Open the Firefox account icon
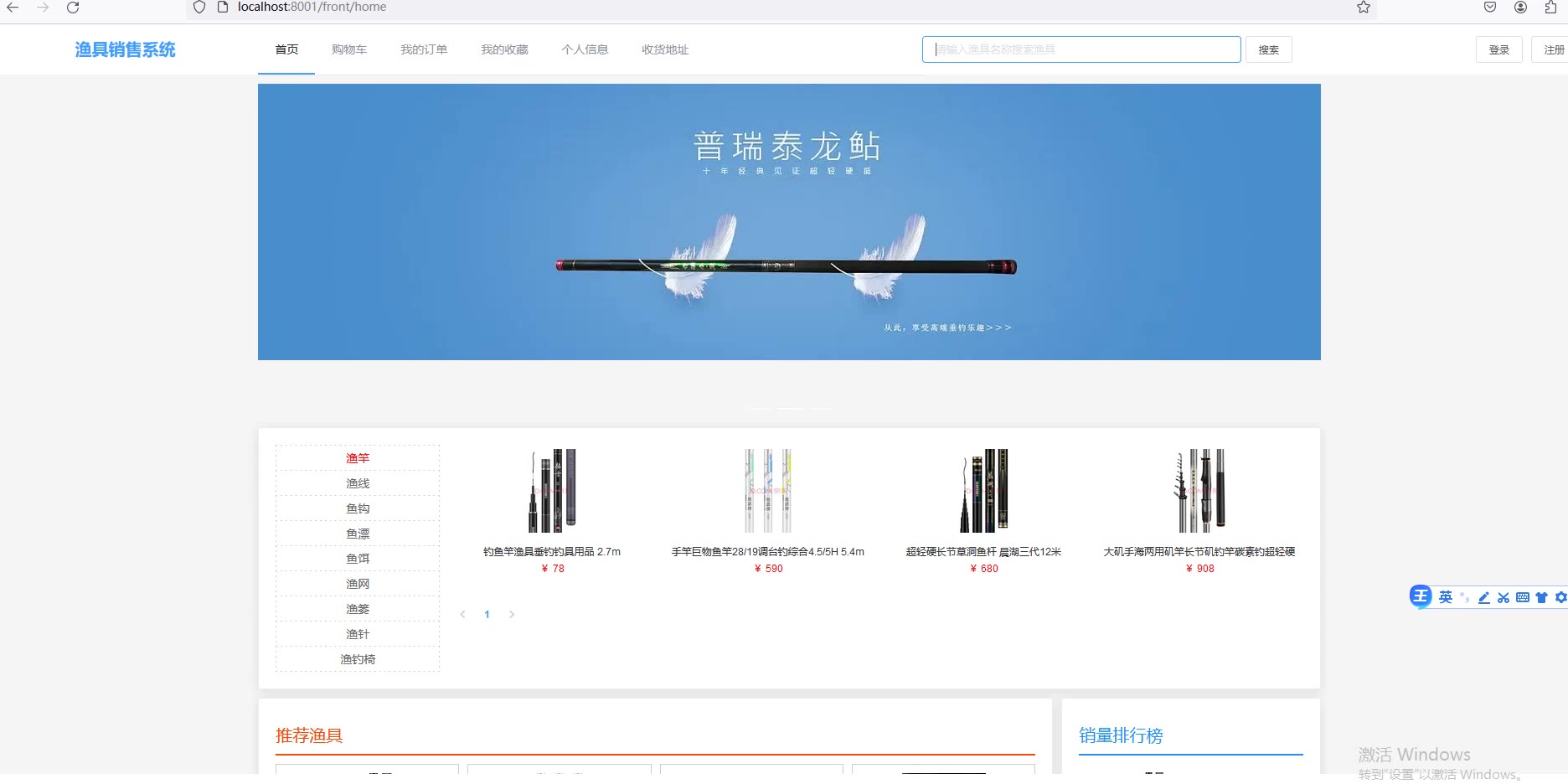 [x=1521, y=8]
